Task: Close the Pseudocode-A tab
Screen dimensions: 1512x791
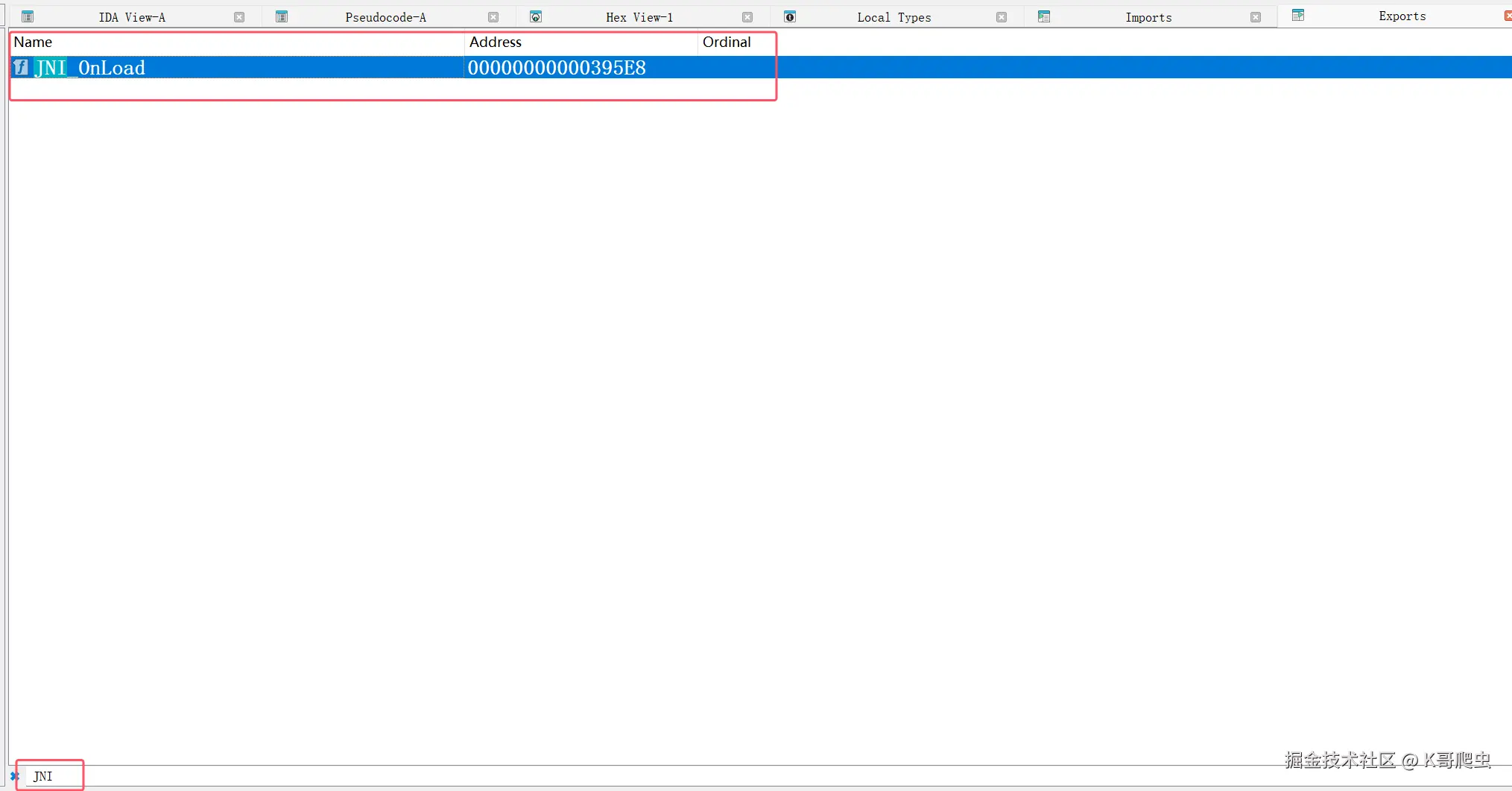Action: tap(493, 17)
